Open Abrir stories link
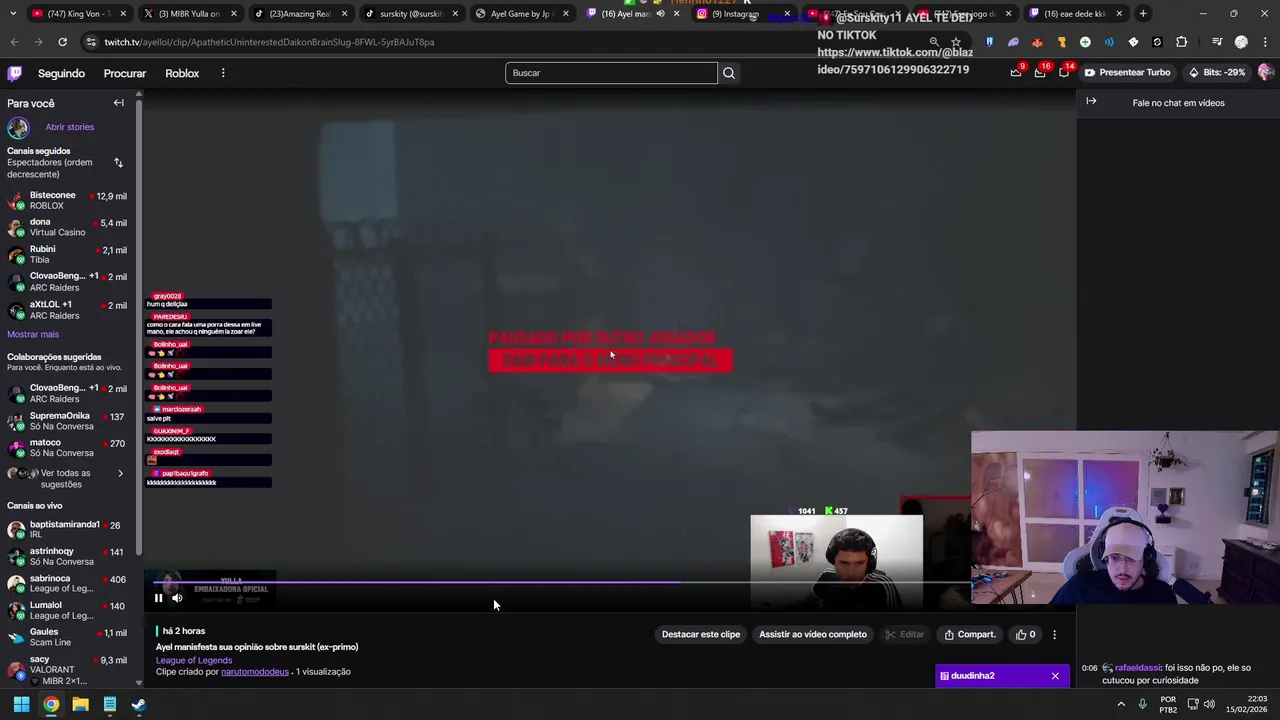Viewport: 1280px width, 720px height. pyautogui.click(x=69, y=127)
